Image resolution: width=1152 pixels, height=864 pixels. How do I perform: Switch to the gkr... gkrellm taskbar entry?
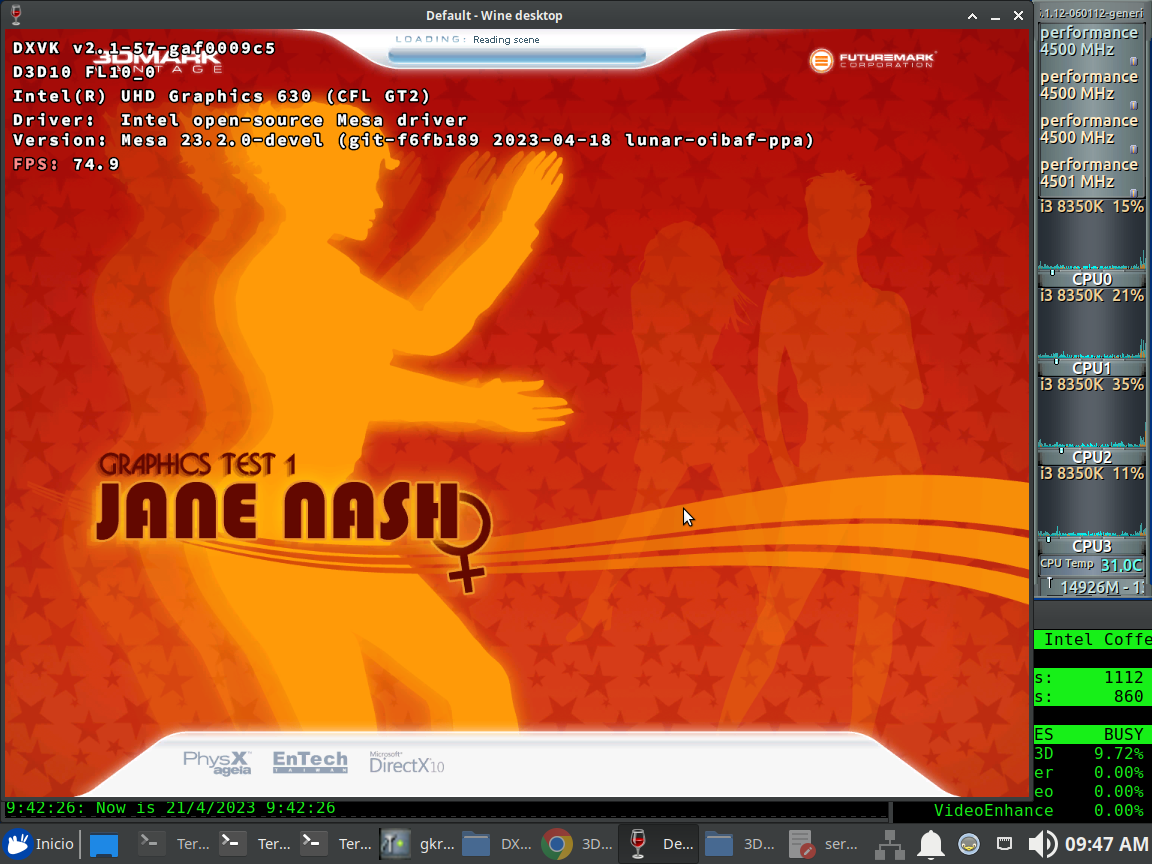[419, 844]
